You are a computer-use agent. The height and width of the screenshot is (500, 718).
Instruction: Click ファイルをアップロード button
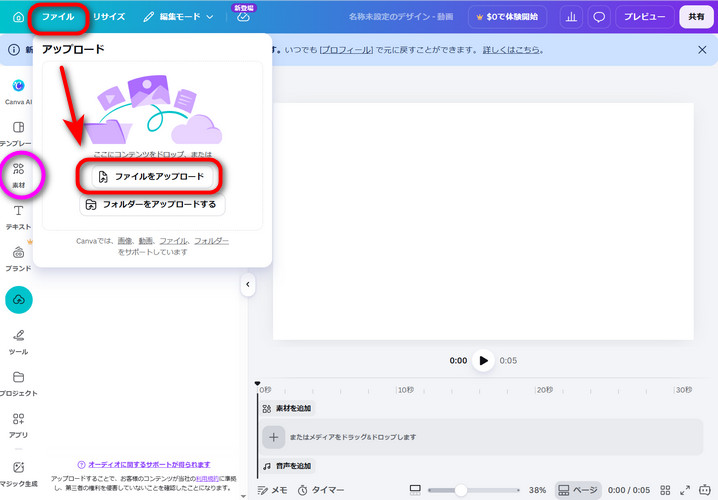tap(152, 177)
